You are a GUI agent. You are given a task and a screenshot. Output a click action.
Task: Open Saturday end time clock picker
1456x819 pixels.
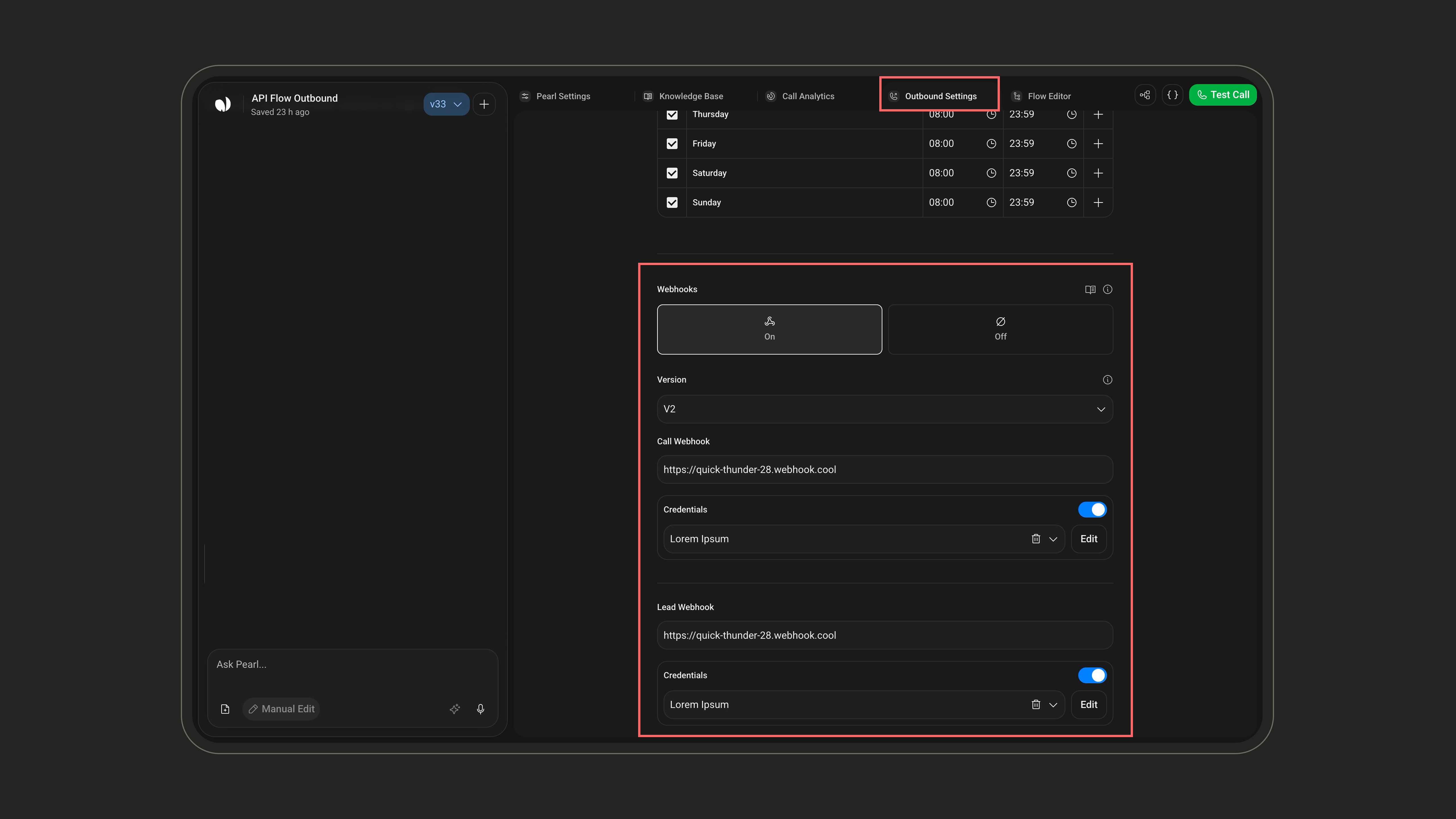pos(1071,173)
